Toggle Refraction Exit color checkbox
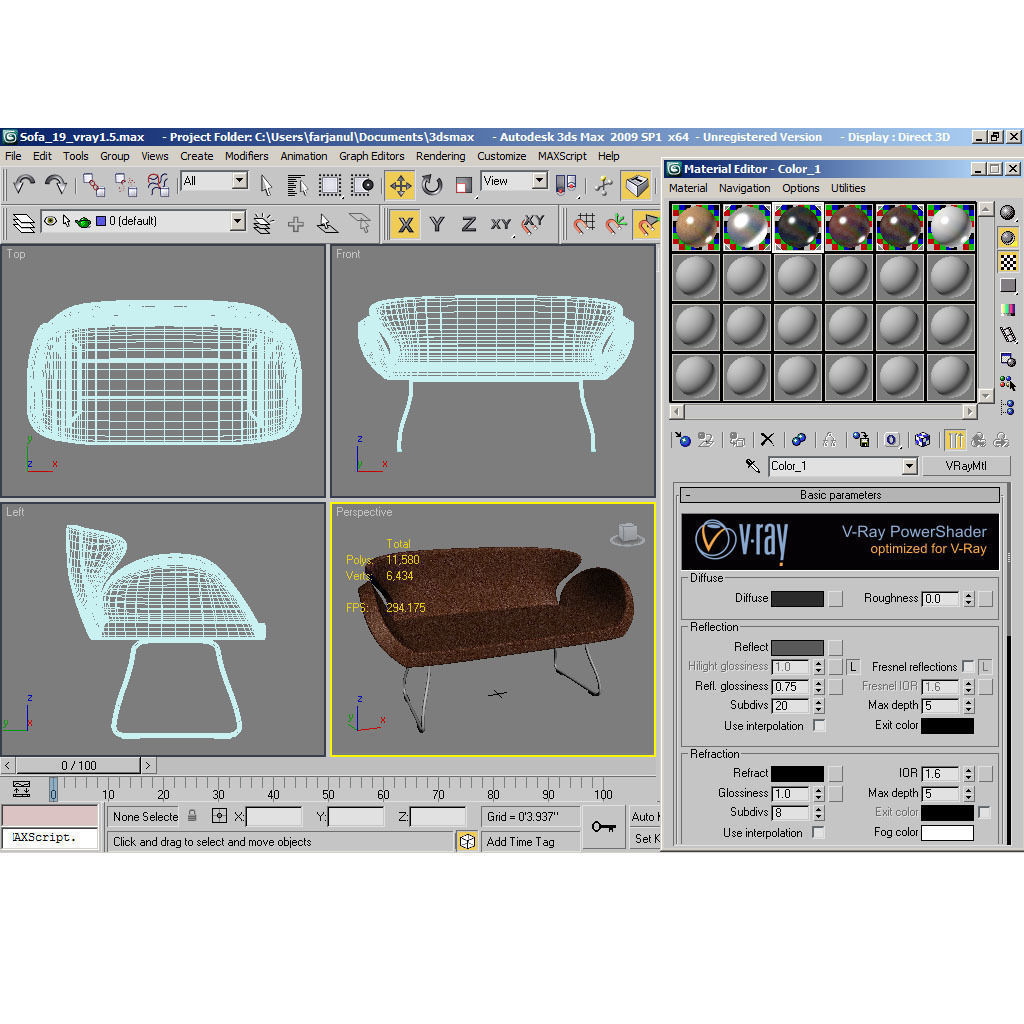 pos(984,812)
